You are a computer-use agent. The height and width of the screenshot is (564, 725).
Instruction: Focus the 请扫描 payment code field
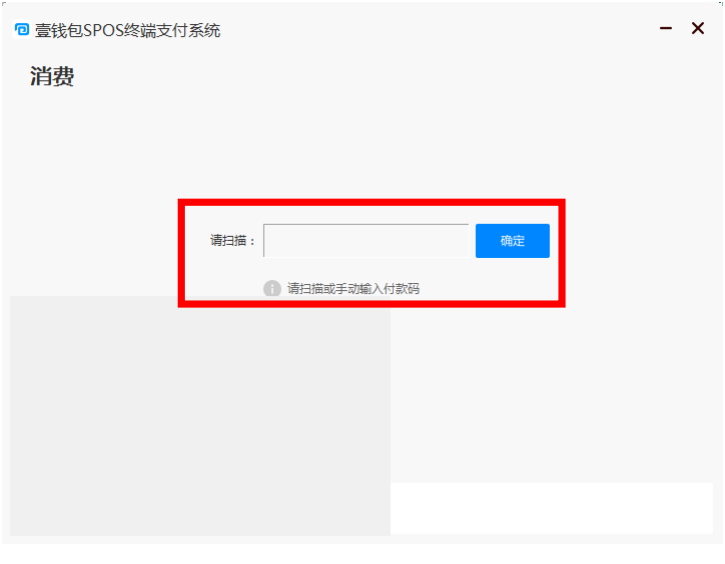click(366, 240)
